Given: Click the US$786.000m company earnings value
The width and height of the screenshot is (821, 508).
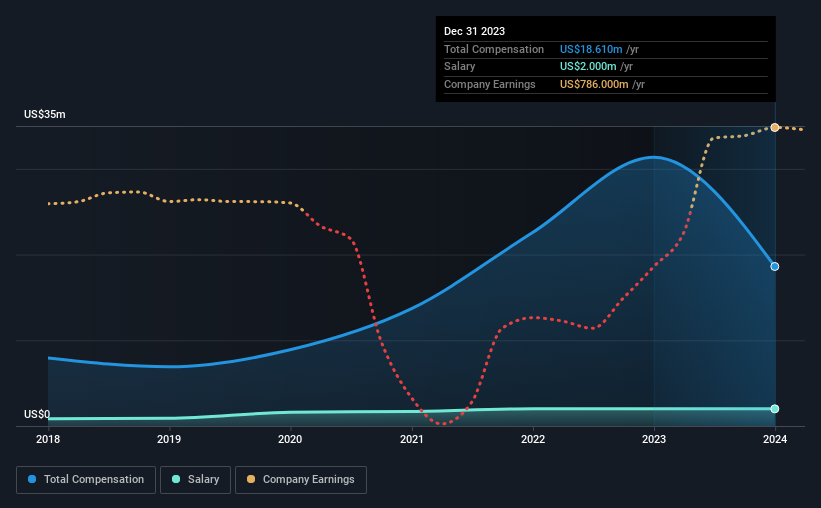Looking at the screenshot, I should (x=594, y=84).
